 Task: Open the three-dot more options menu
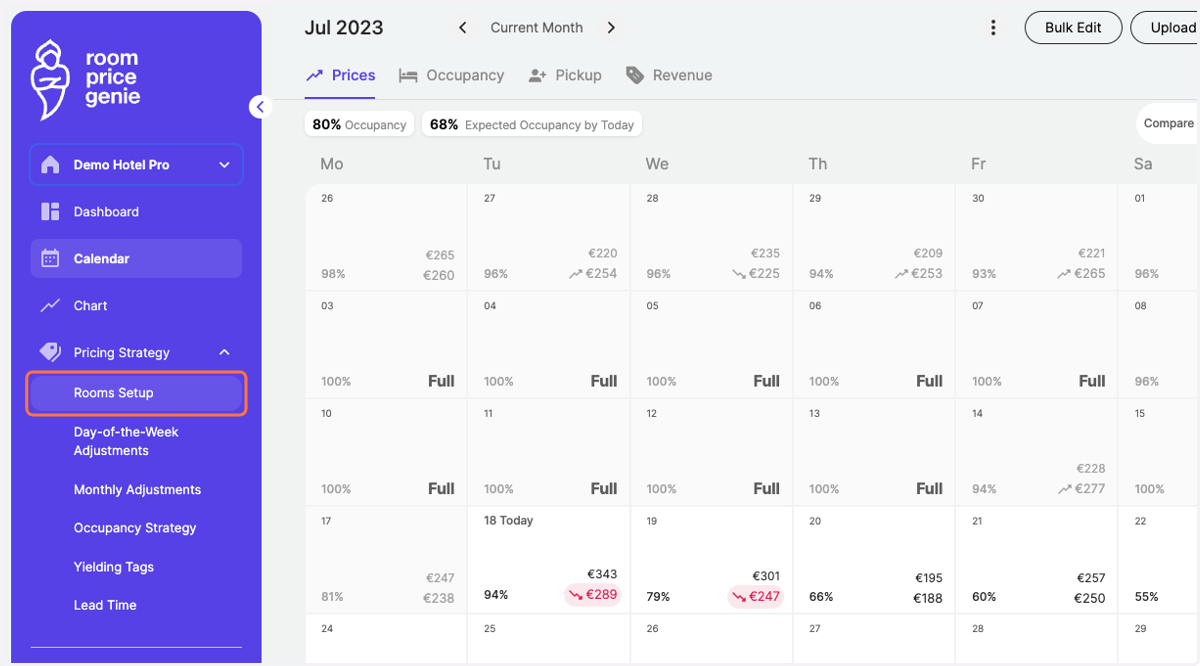coord(993,28)
